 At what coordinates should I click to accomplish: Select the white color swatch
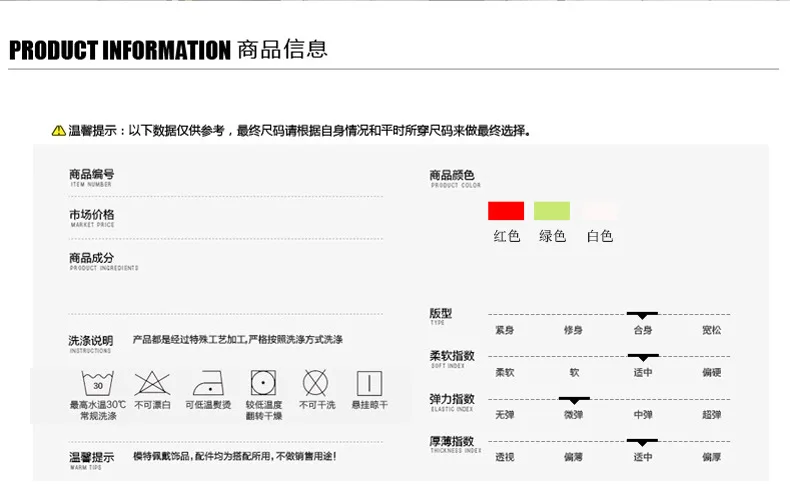pos(599,210)
